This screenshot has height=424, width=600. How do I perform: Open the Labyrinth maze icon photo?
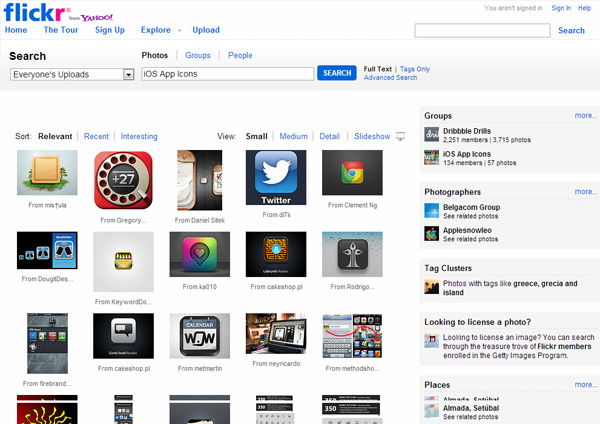pyautogui.click(x=276, y=254)
